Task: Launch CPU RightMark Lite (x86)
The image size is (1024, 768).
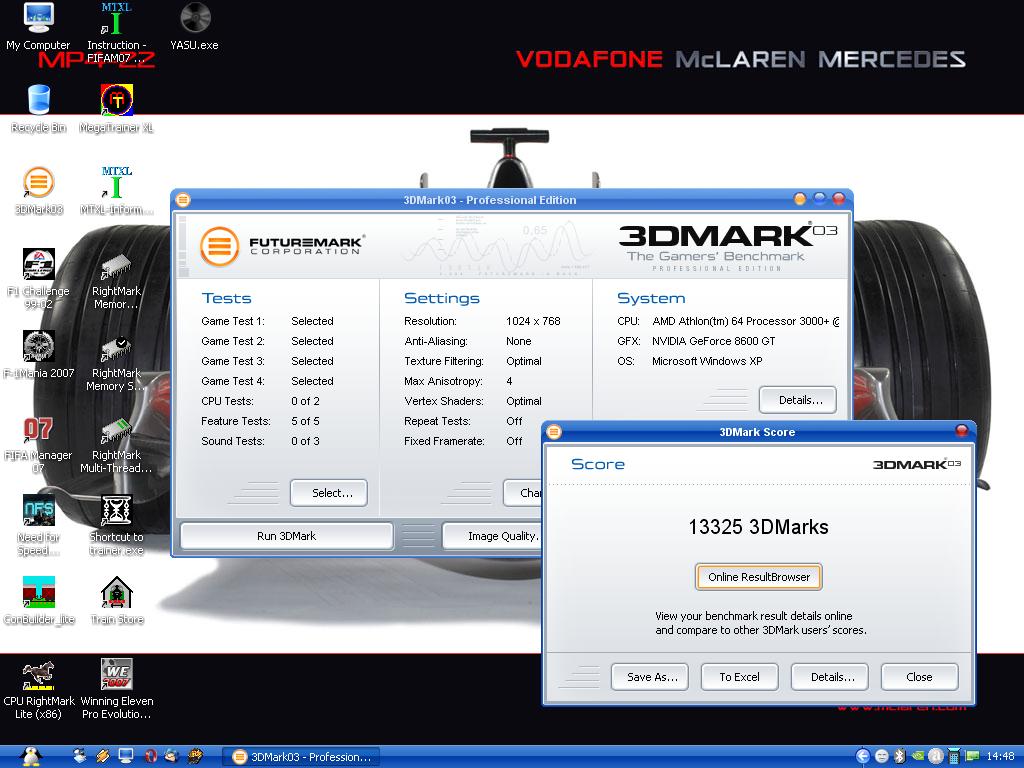Action: coord(39,690)
